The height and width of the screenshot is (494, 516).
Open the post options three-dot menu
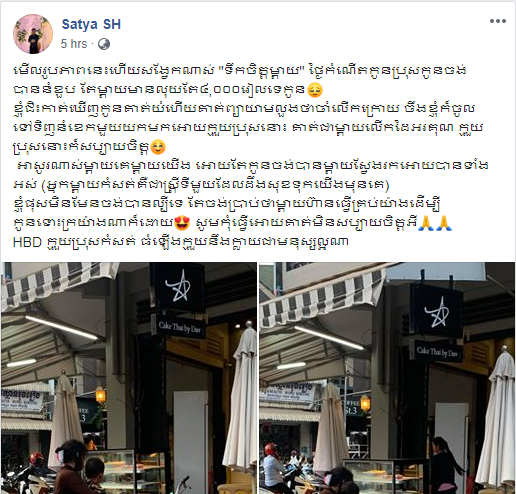(498, 21)
